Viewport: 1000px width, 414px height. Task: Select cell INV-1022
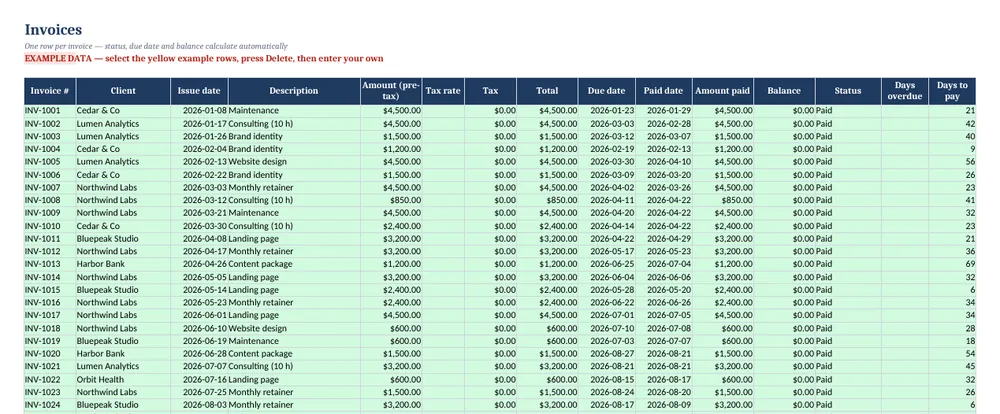pyautogui.click(x=50, y=380)
